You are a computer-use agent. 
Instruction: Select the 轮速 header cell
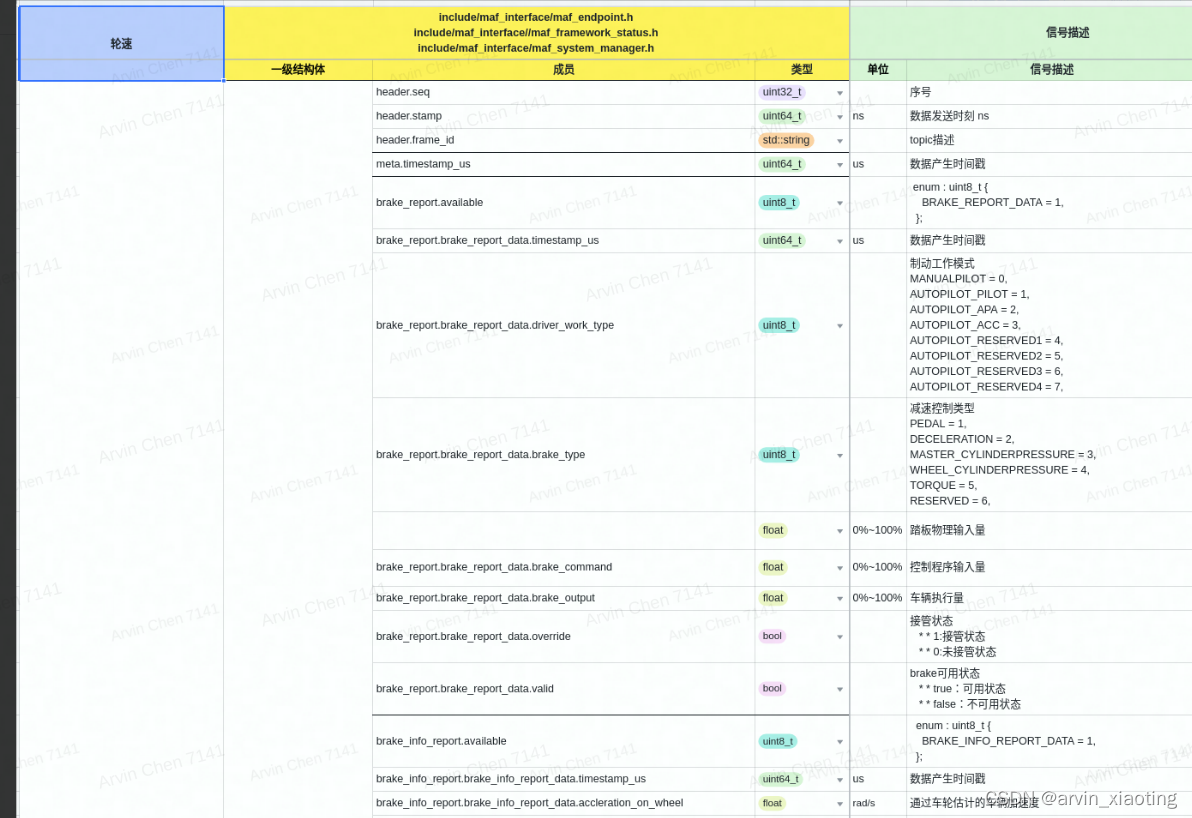tap(121, 43)
